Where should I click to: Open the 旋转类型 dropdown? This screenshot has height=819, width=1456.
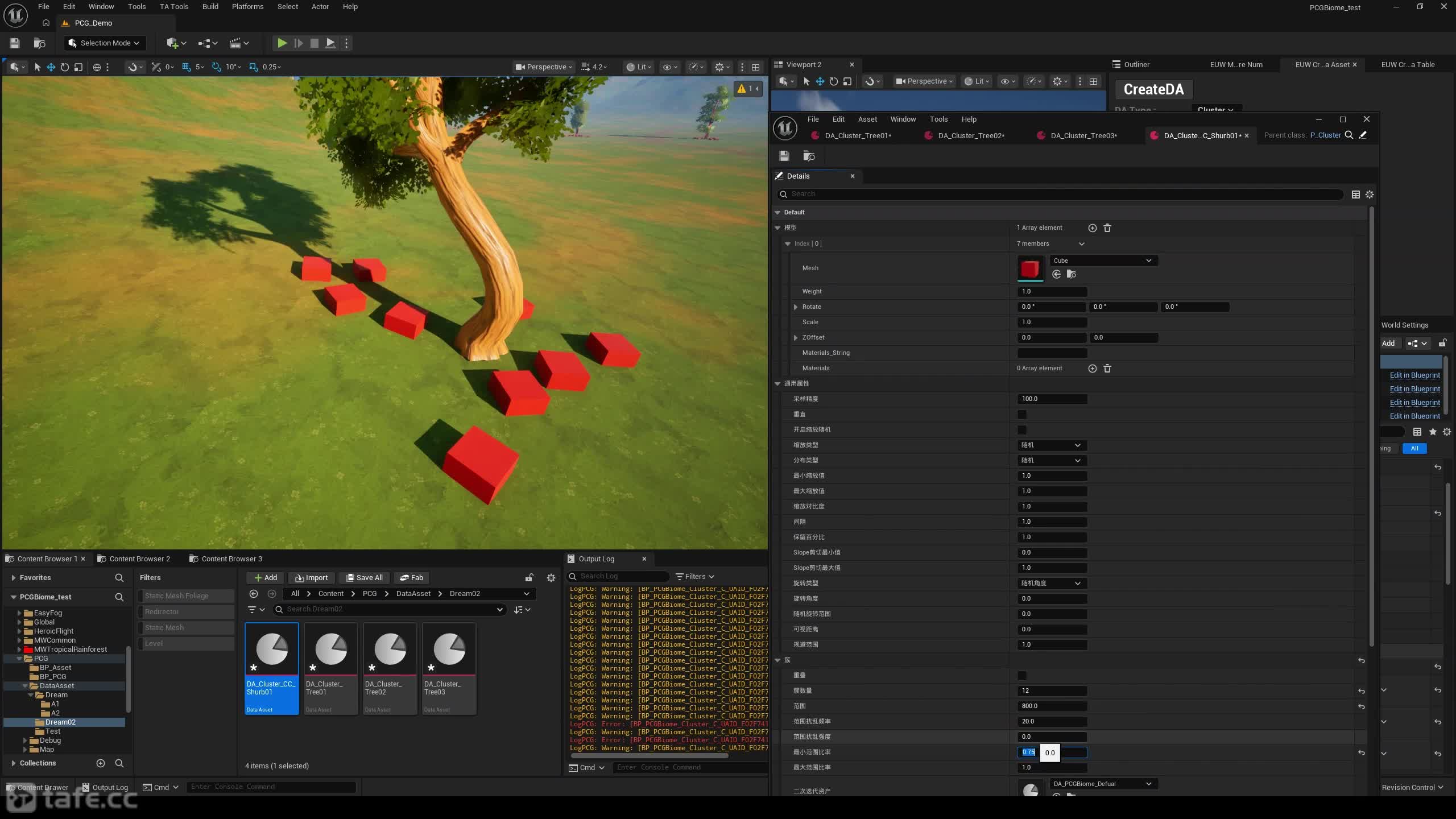pyautogui.click(x=1052, y=584)
